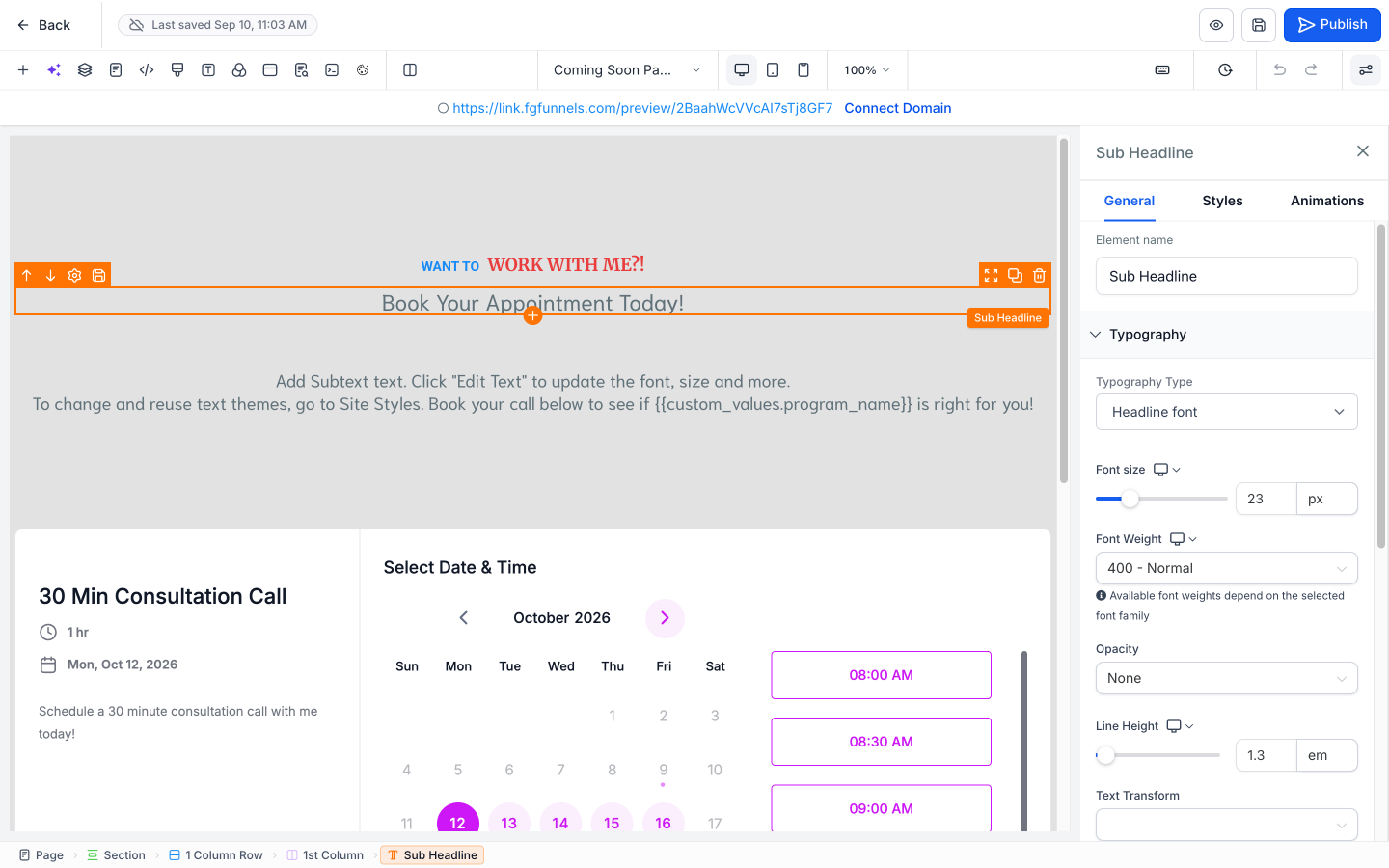Switch to the Styles tab
Screen dimensions: 1389x868
(1222, 201)
